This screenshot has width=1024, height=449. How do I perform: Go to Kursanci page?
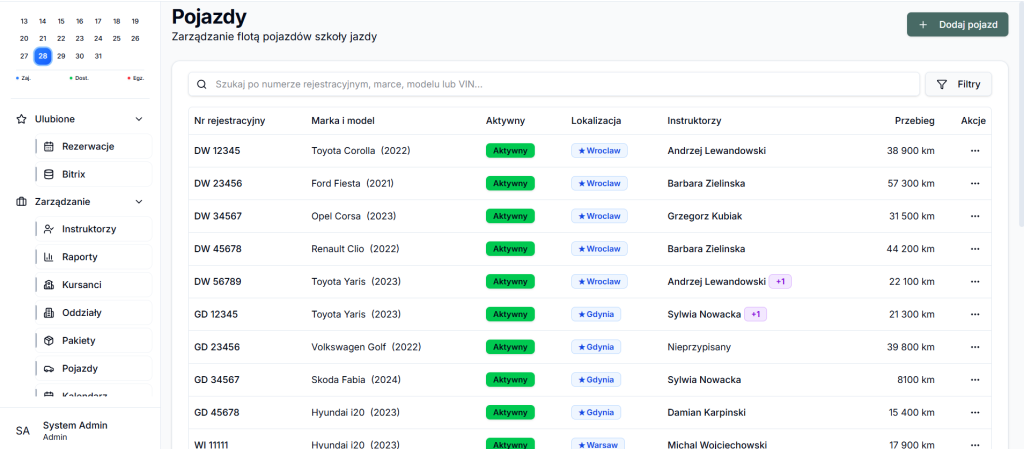pyautogui.click(x=93, y=285)
